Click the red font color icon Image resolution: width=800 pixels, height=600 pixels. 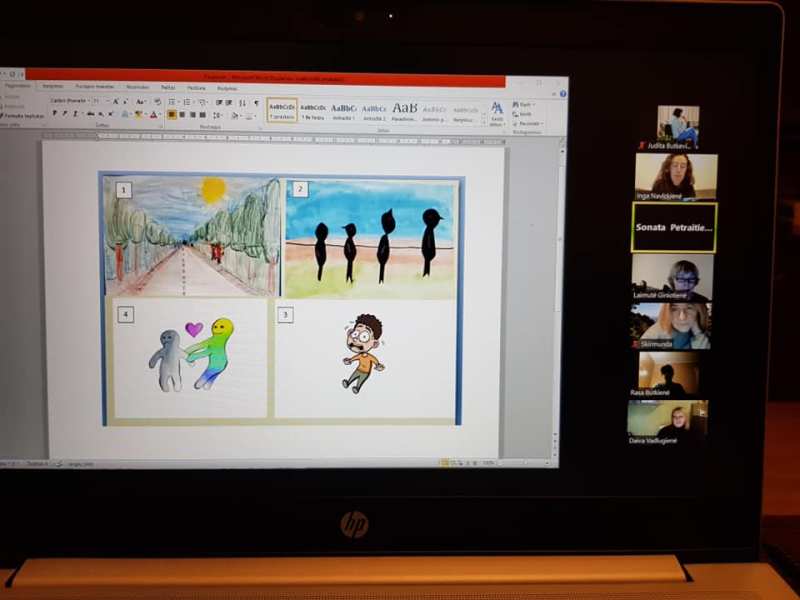(x=154, y=115)
